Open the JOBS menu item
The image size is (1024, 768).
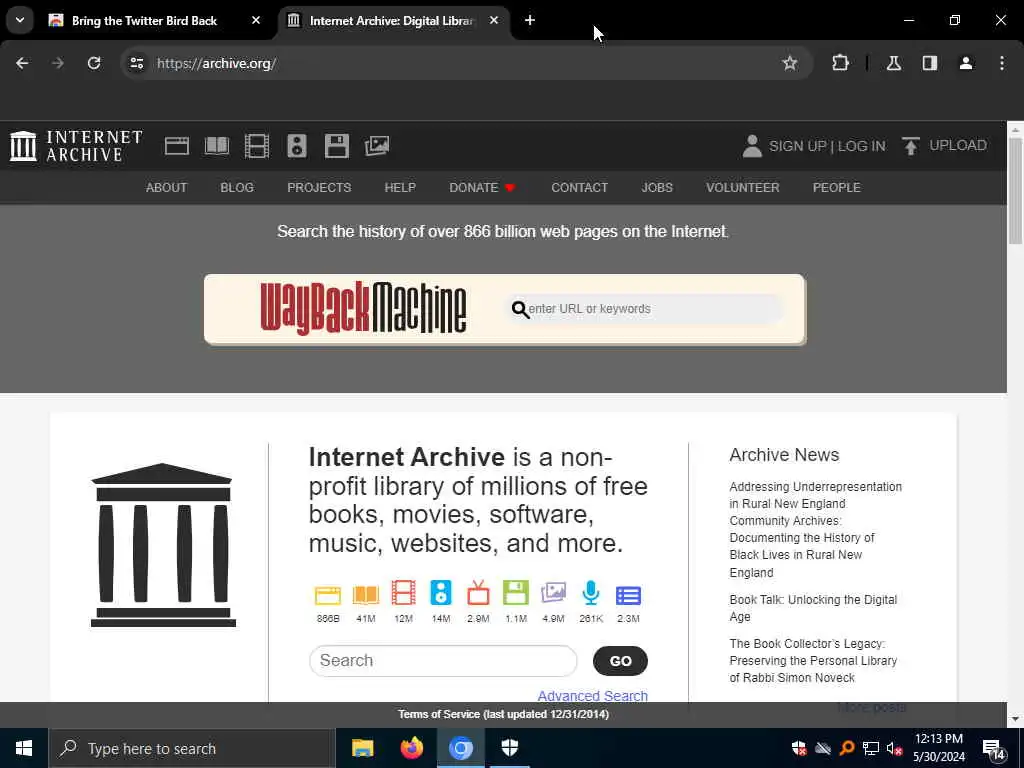[656, 187]
